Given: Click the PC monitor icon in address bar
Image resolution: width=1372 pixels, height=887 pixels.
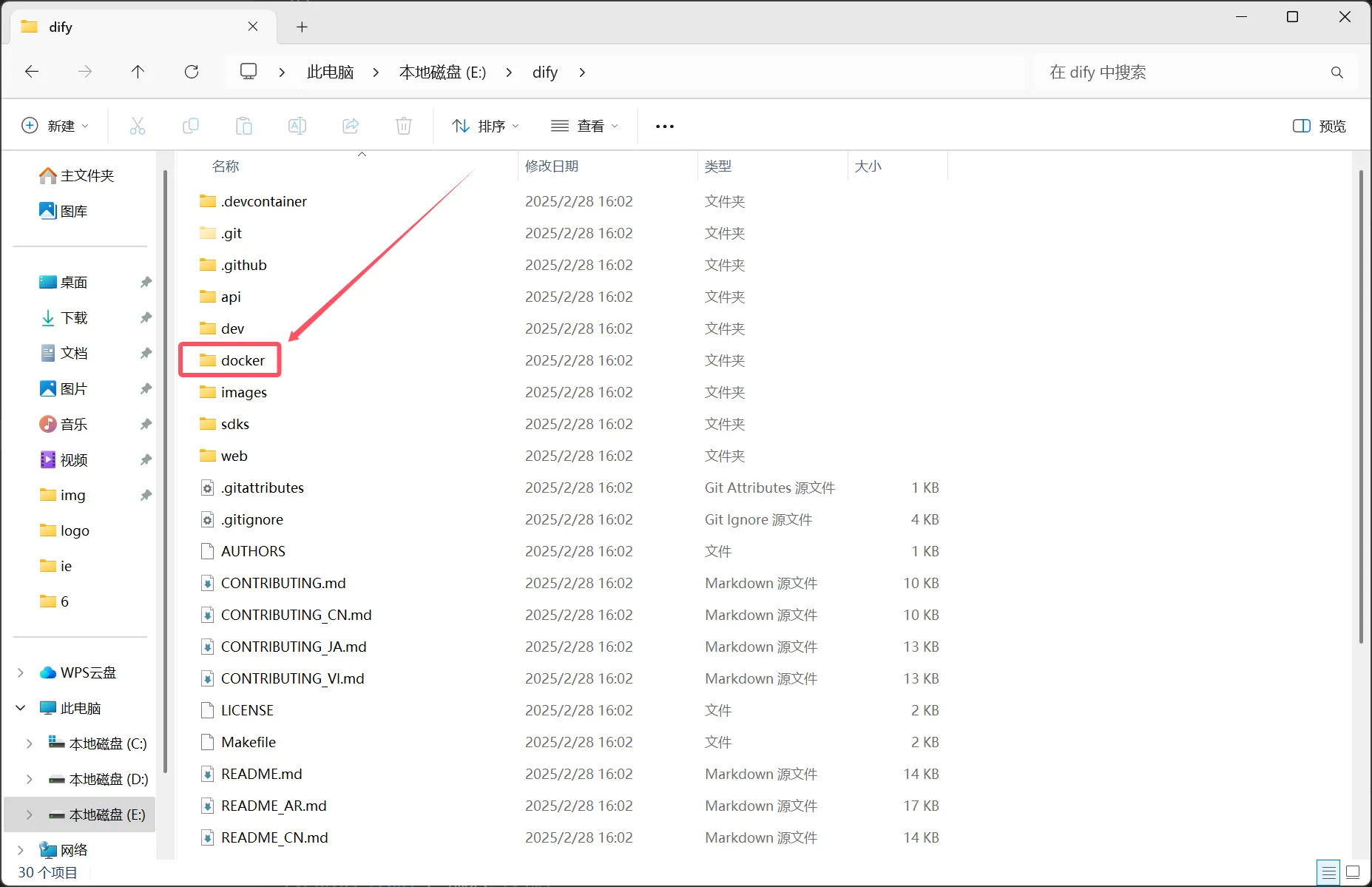Looking at the screenshot, I should [249, 72].
